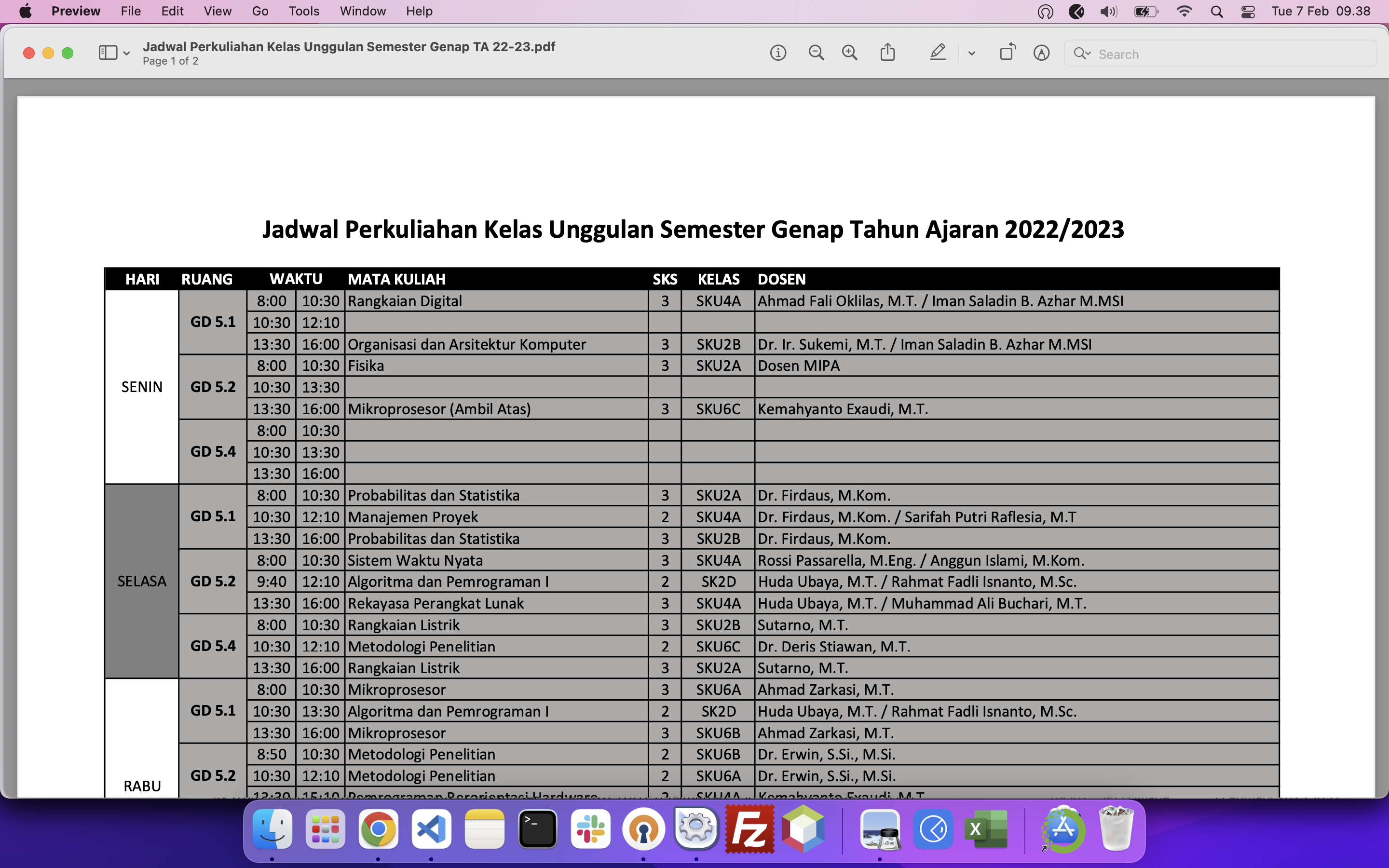Image resolution: width=1389 pixels, height=868 pixels.
Task: Open Slack from the Dock
Action: 591,829
